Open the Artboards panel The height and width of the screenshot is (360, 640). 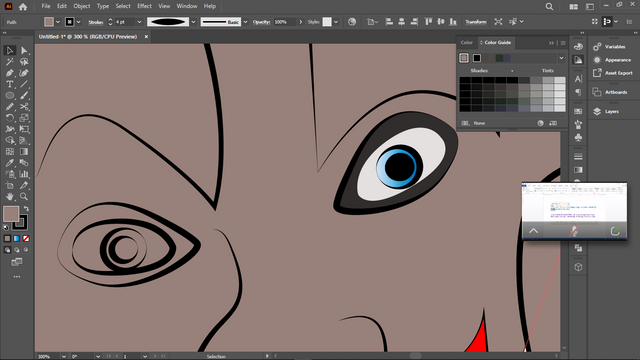610,92
